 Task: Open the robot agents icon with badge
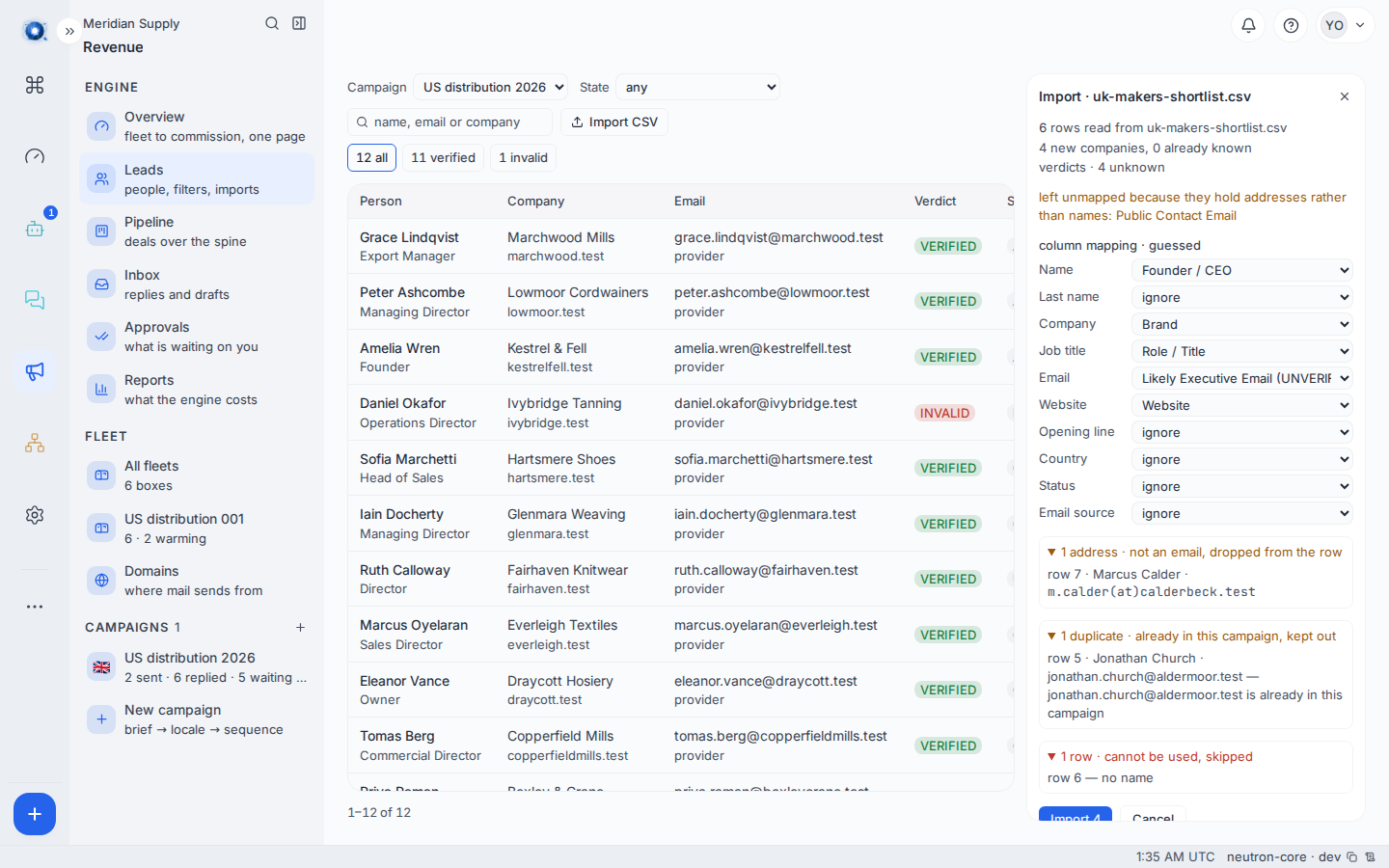35,229
